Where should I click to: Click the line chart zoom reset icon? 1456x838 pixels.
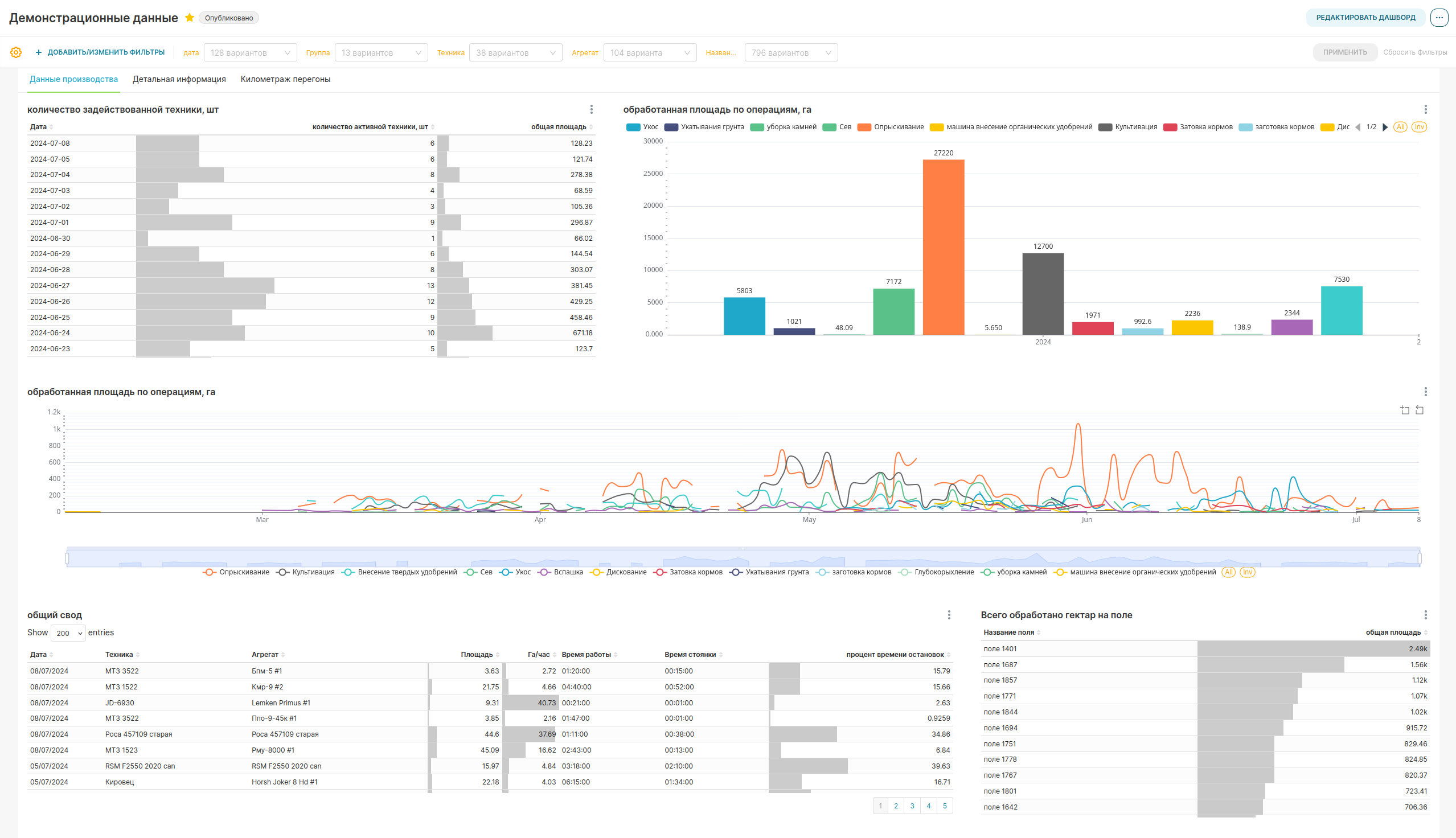click(x=1419, y=410)
